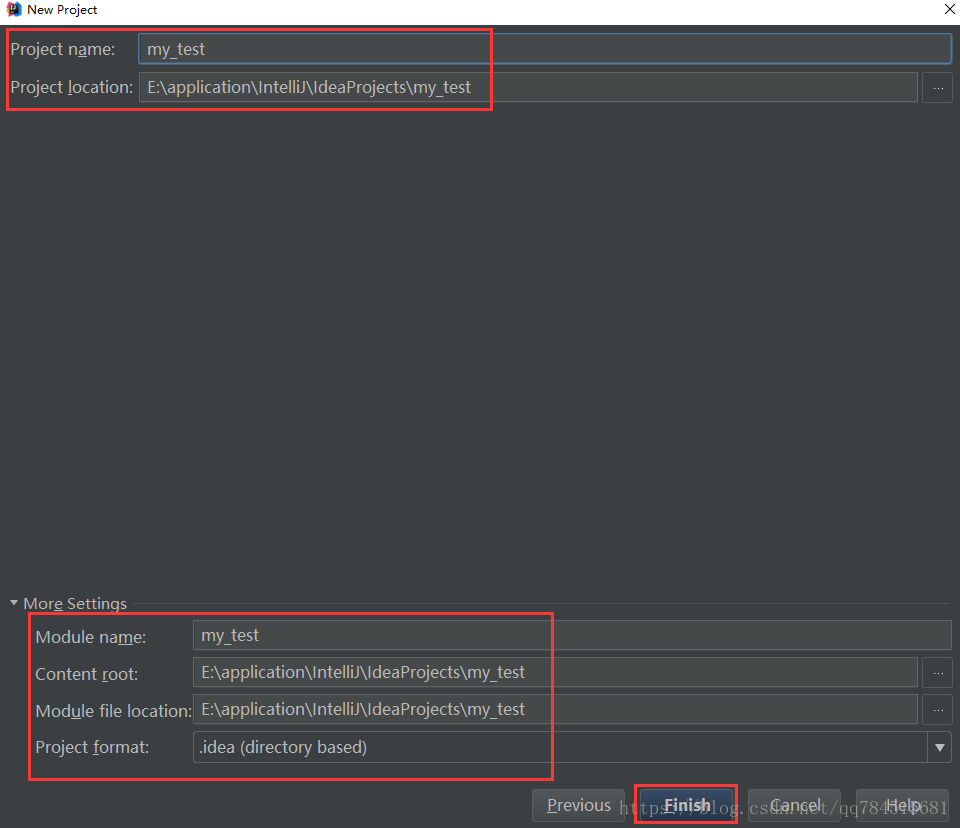Go back with the Previous button
The image size is (960, 828).
[x=578, y=805]
